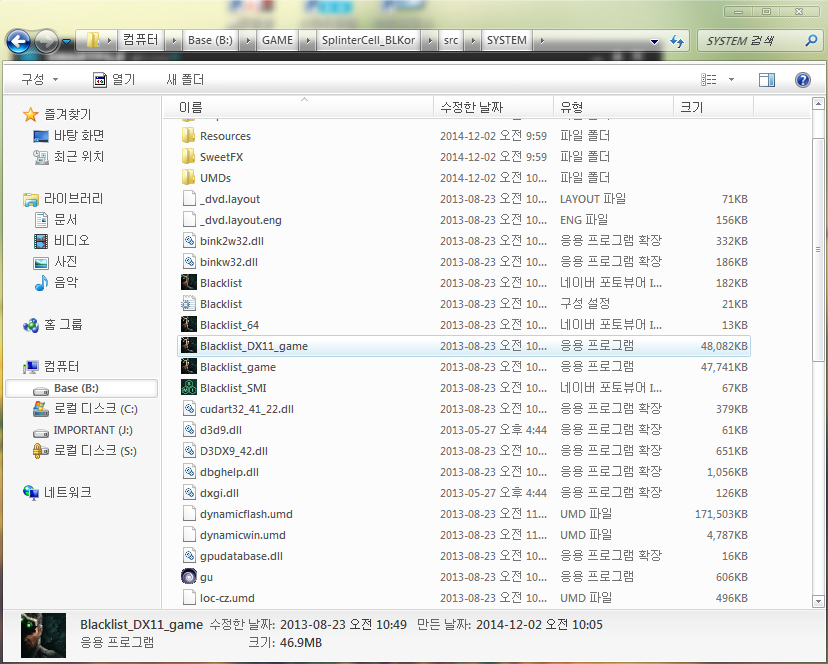Select 컴퓨터 in navigation pane
The height and width of the screenshot is (664, 828).
51,366
